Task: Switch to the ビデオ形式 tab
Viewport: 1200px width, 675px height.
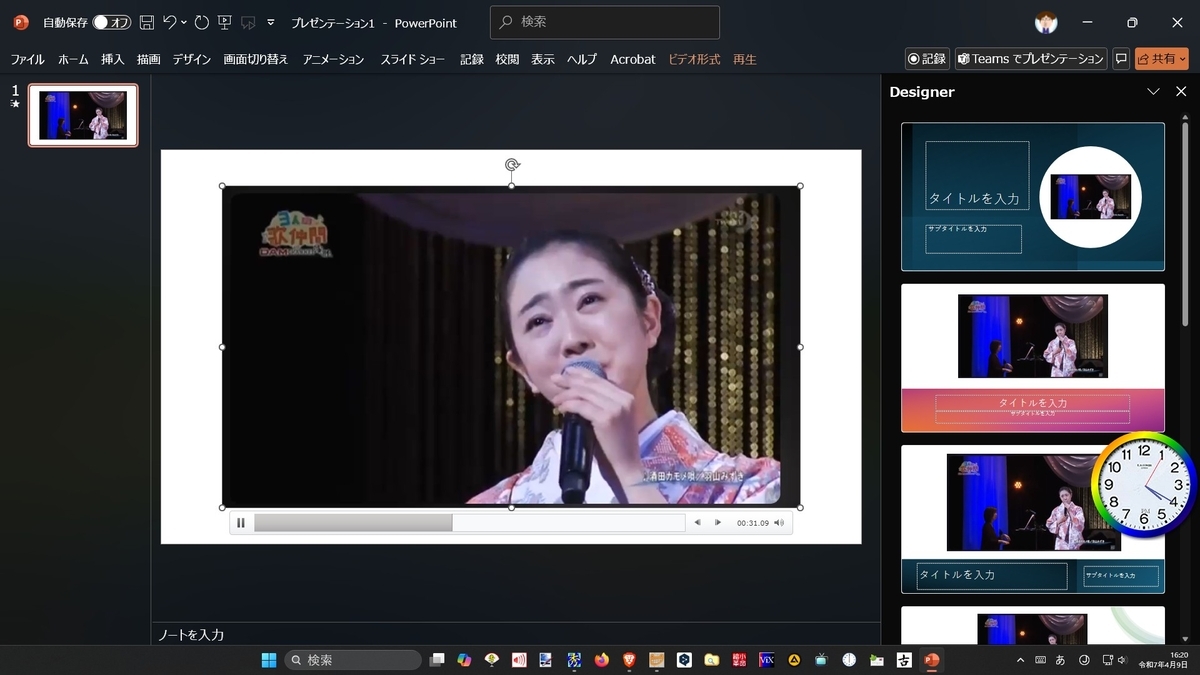Action: [694, 59]
